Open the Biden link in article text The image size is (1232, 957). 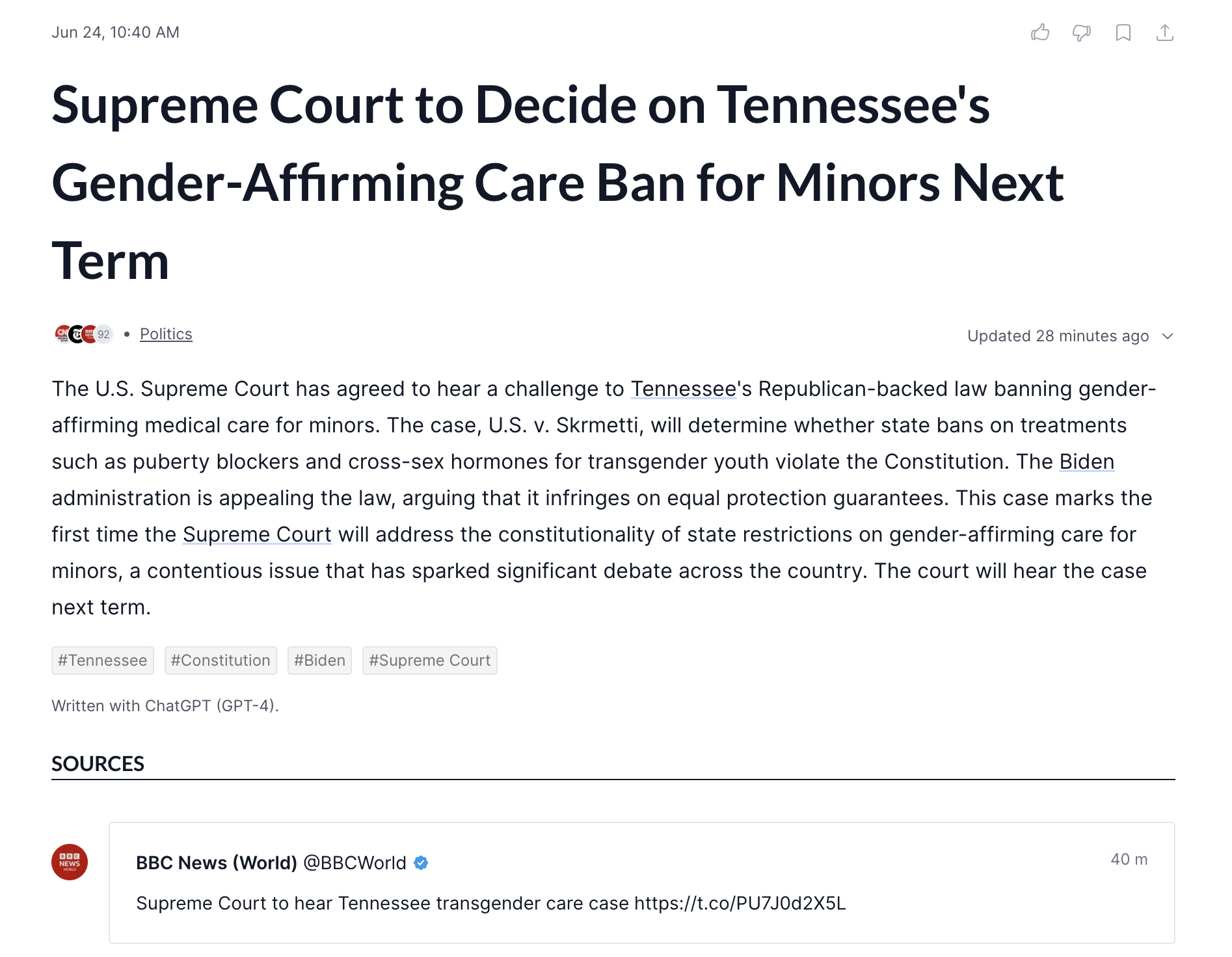[x=1087, y=462]
